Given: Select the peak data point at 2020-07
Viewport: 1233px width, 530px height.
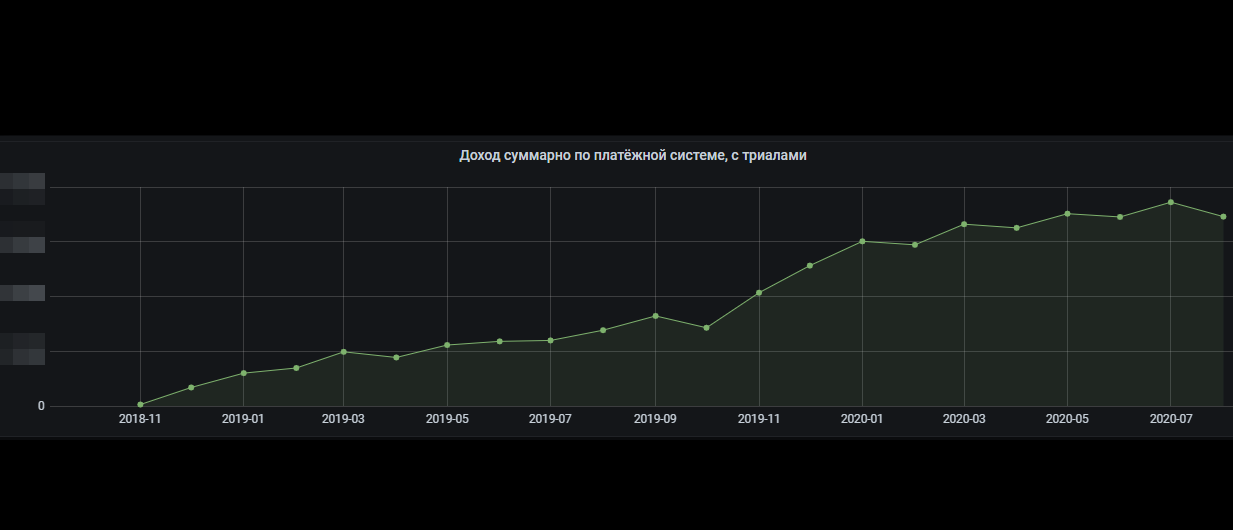Looking at the screenshot, I should 1171,202.
